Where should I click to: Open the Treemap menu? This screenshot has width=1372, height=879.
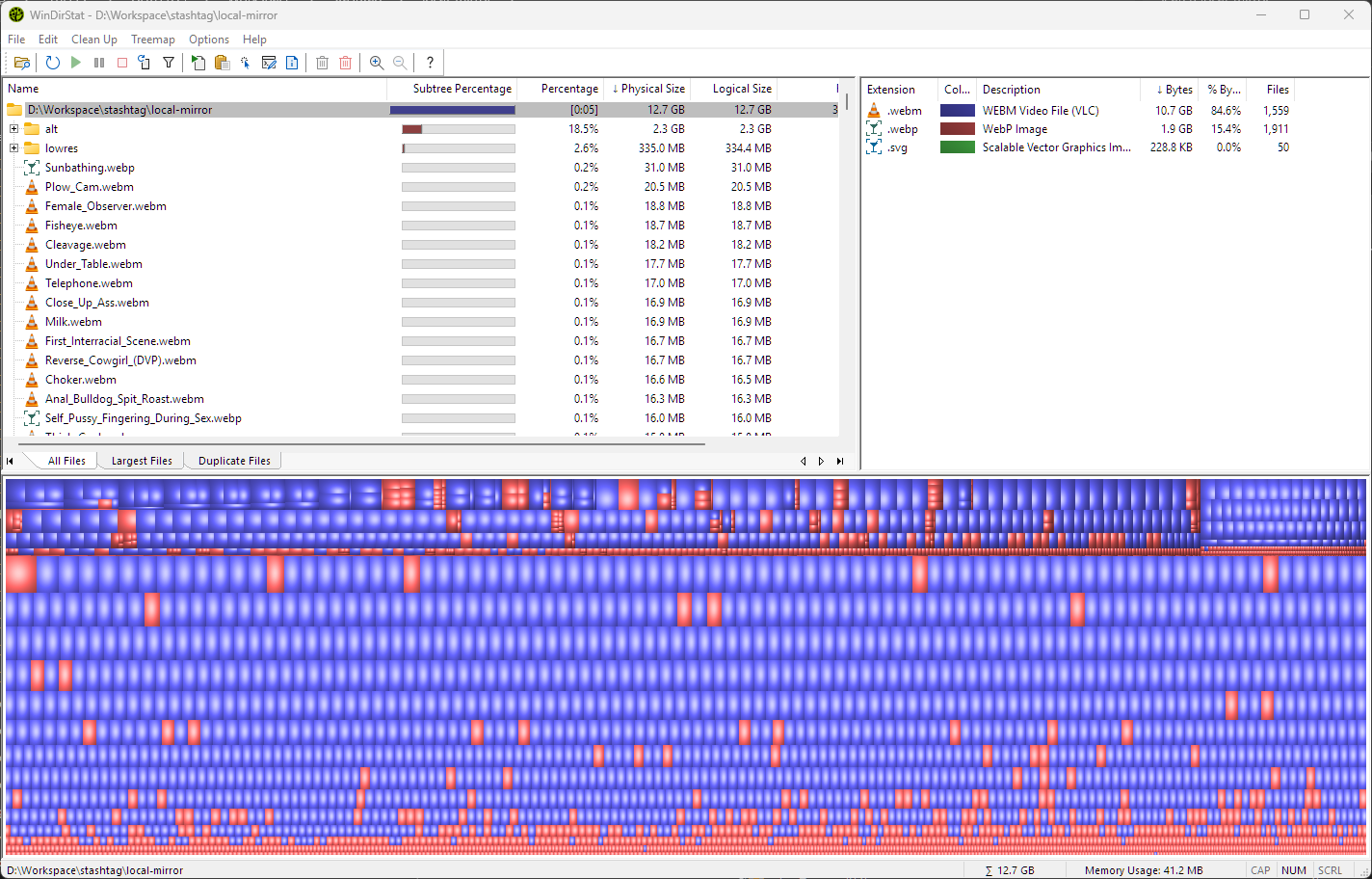click(152, 40)
